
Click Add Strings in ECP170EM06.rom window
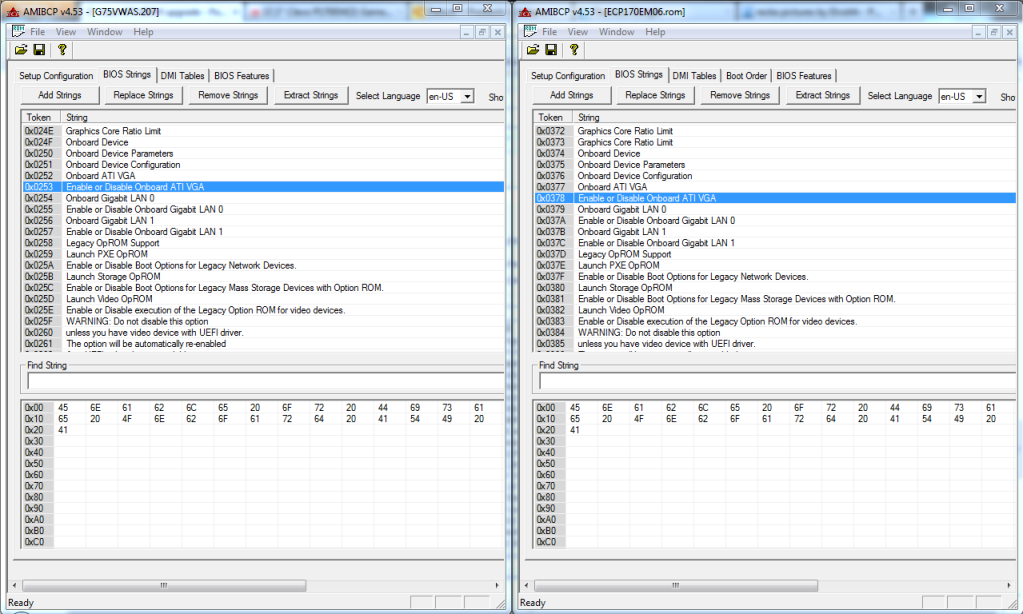tap(572, 95)
